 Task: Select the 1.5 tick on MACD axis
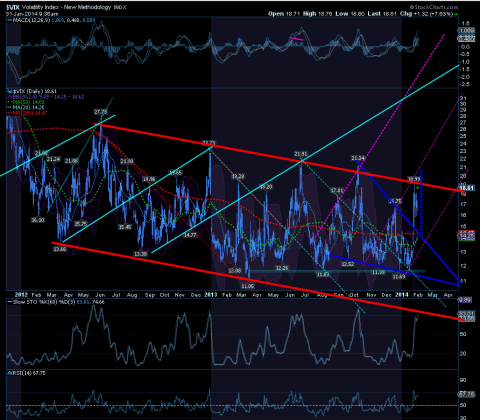[465, 24]
